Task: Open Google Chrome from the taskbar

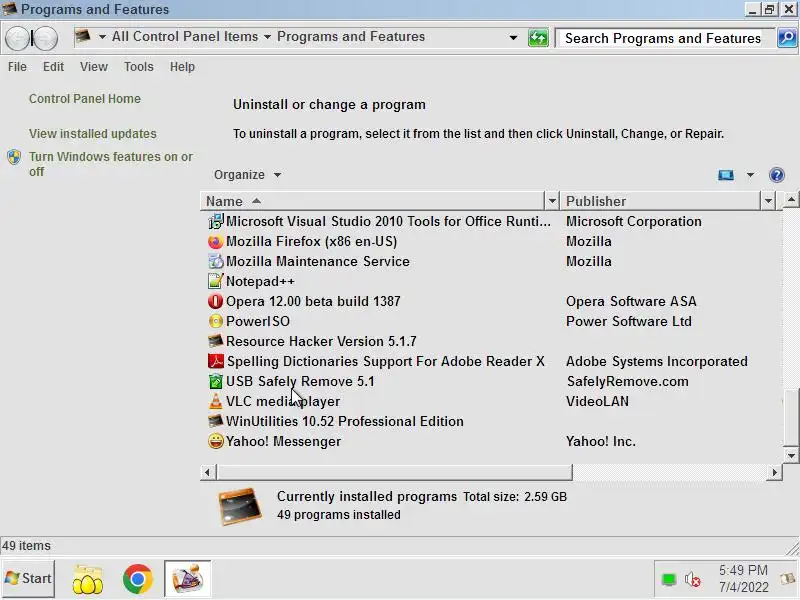Action: click(138, 579)
